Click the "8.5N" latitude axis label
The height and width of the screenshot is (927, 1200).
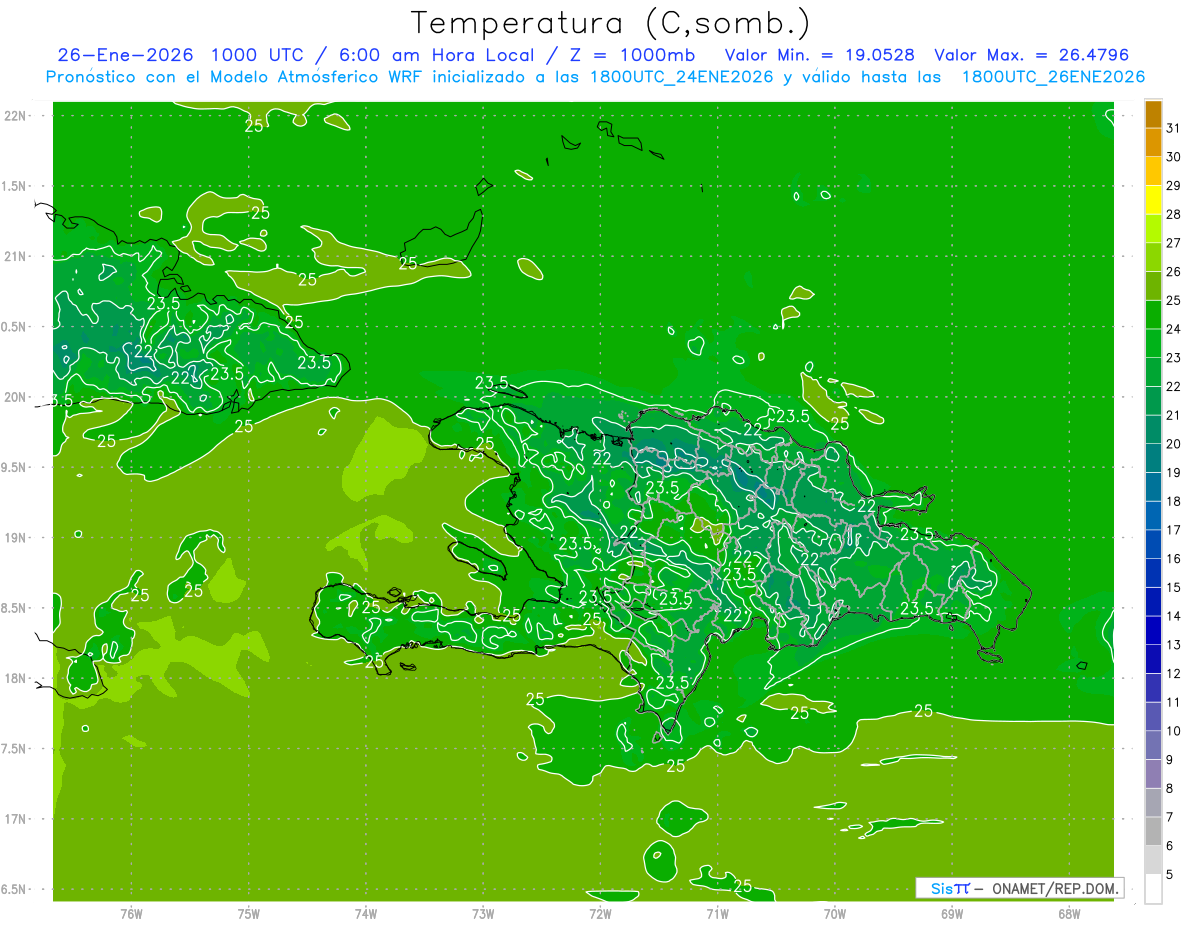click(x=15, y=608)
